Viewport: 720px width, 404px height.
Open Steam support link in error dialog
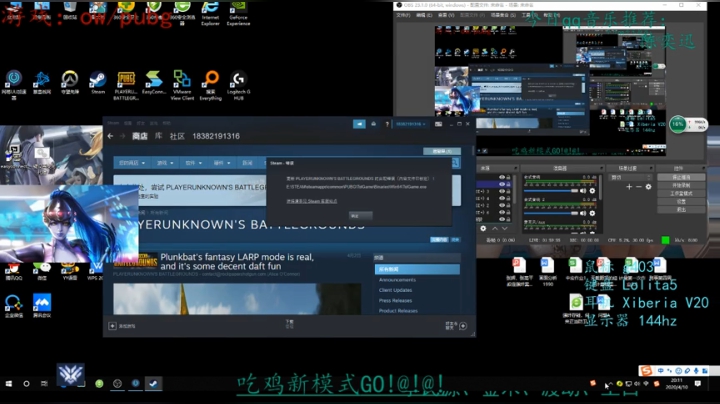[311, 201]
